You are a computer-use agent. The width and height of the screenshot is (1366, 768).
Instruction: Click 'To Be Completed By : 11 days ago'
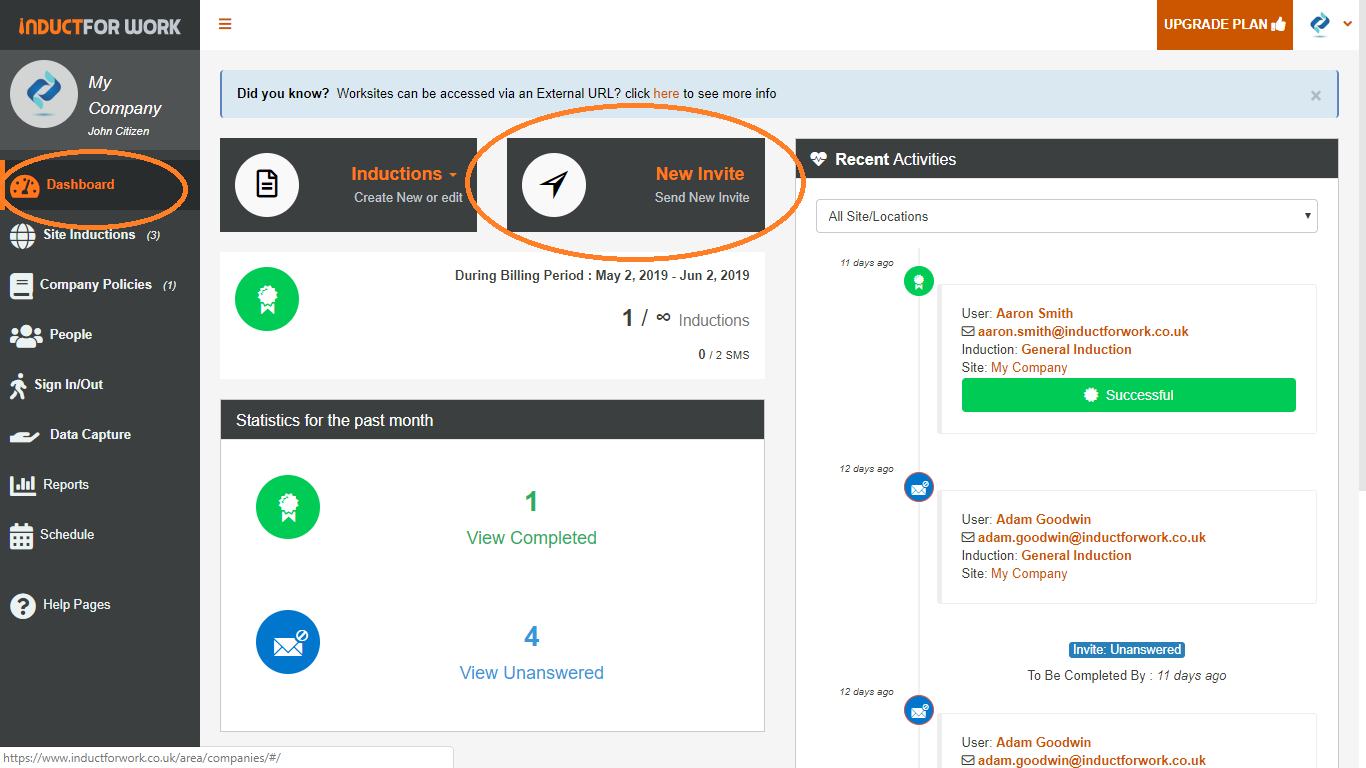[1127, 675]
